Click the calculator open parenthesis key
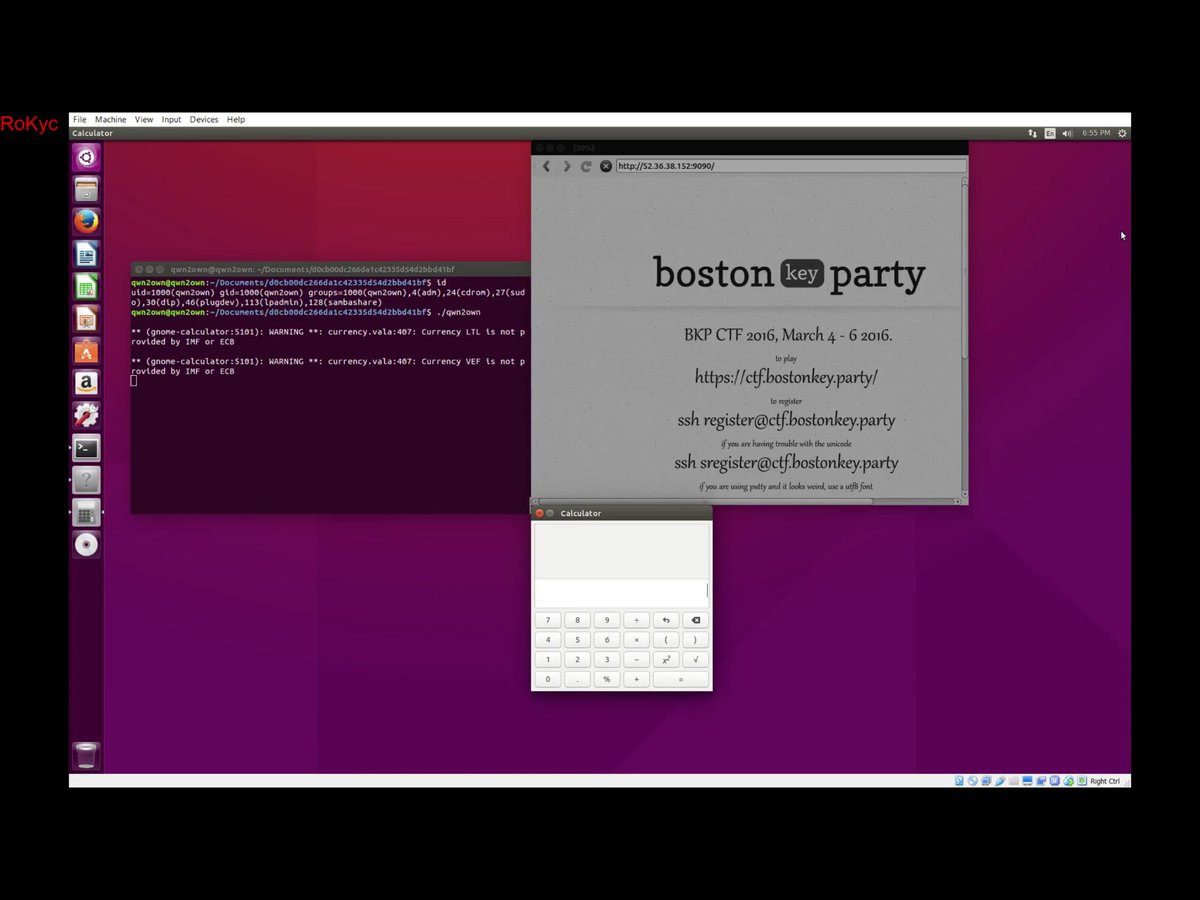 (666, 640)
